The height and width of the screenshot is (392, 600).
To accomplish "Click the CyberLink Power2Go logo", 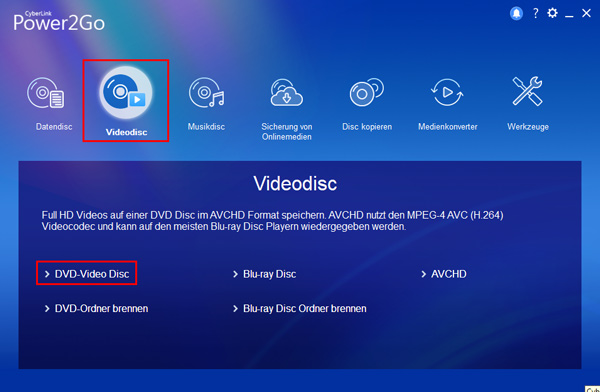I will 59,21.
